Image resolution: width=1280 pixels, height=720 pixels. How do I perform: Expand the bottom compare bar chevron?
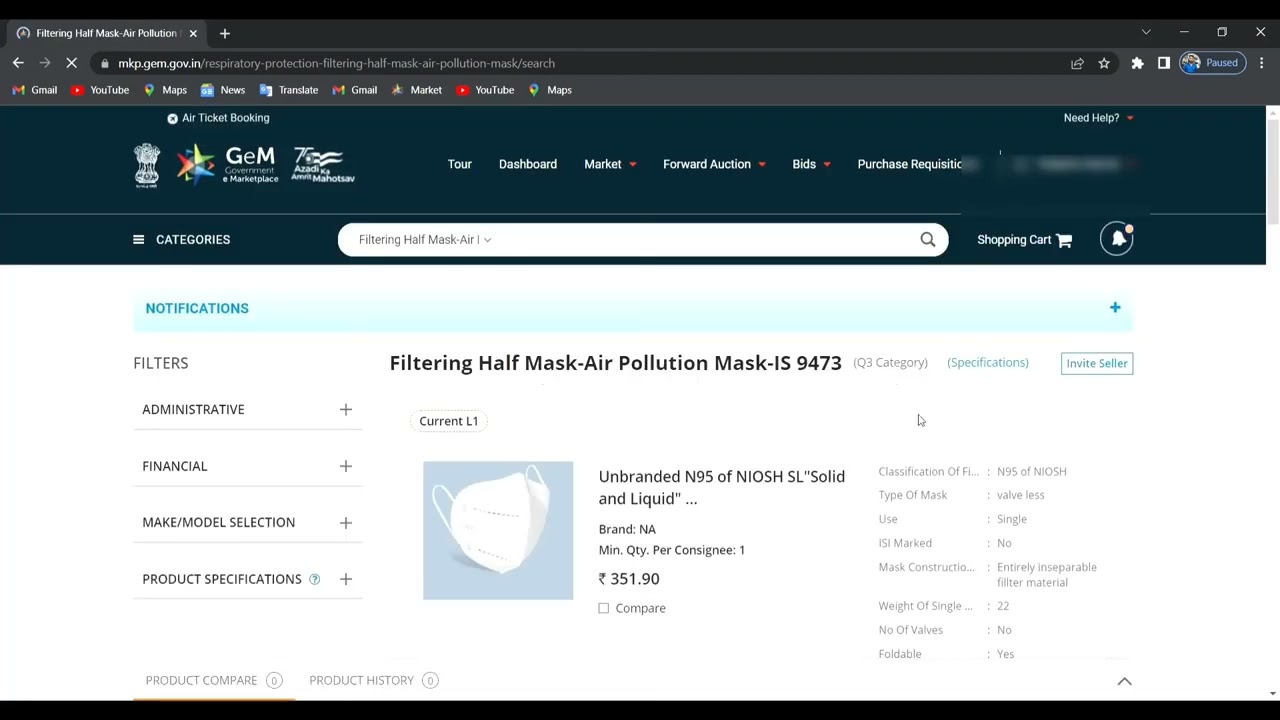tap(1125, 681)
